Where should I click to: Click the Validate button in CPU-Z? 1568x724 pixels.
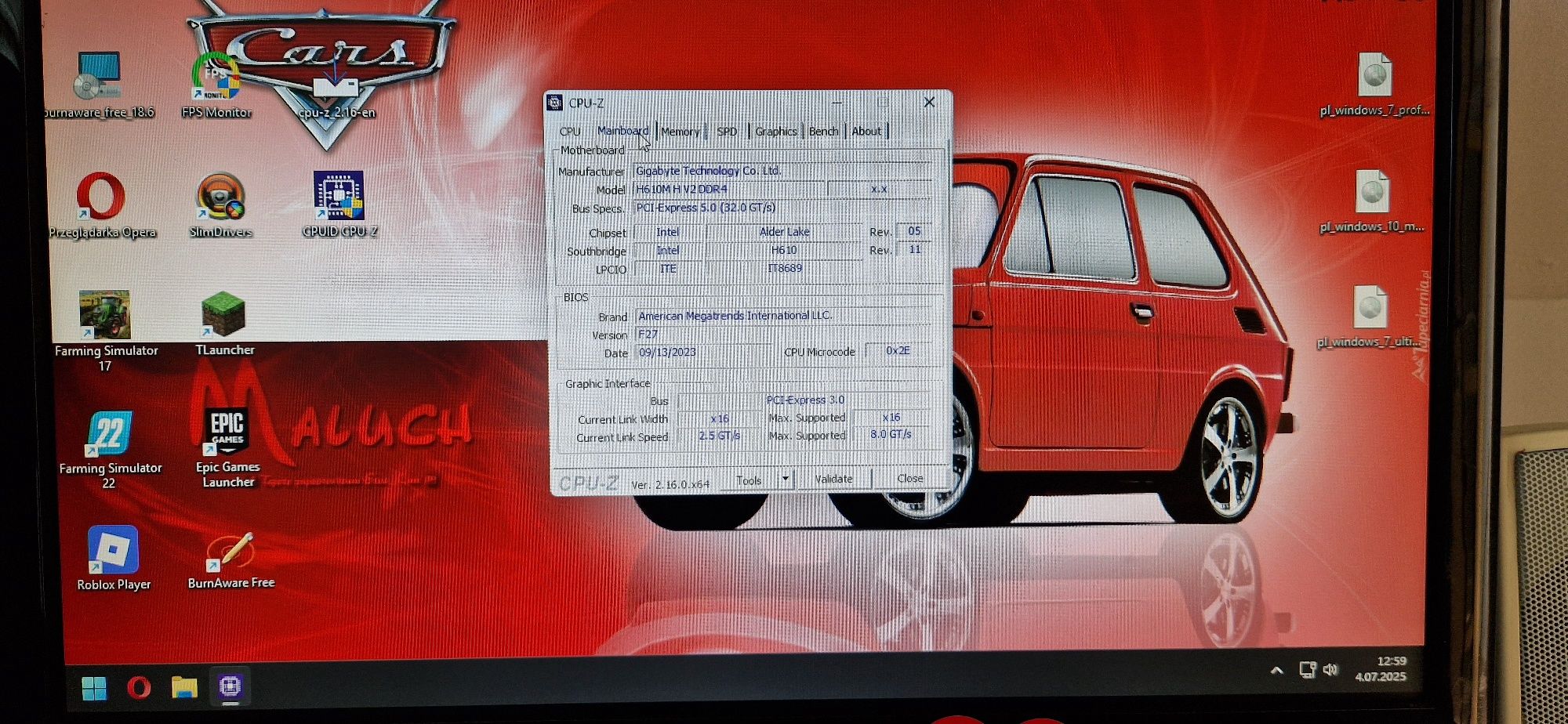click(833, 479)
